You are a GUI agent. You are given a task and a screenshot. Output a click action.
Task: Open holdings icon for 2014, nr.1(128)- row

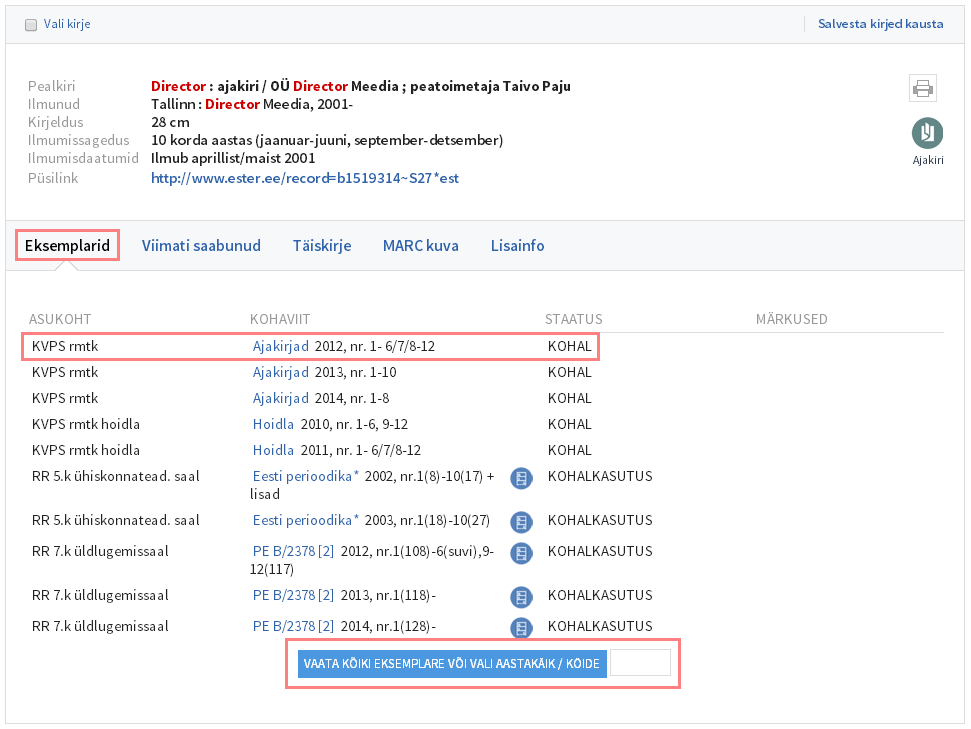521,628
